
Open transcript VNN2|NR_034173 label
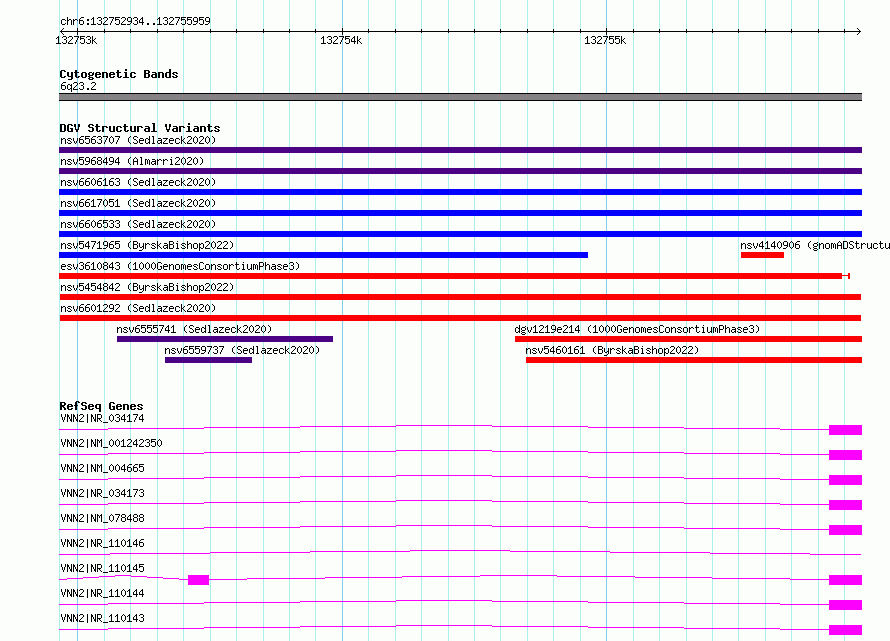102,493
